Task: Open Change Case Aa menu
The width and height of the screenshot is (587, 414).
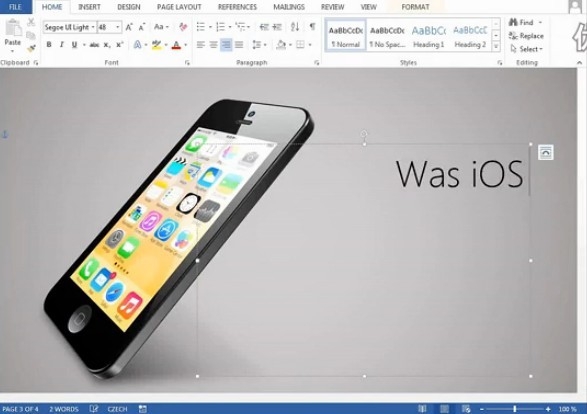Action: pyautogui.click(x=161, y=27)
